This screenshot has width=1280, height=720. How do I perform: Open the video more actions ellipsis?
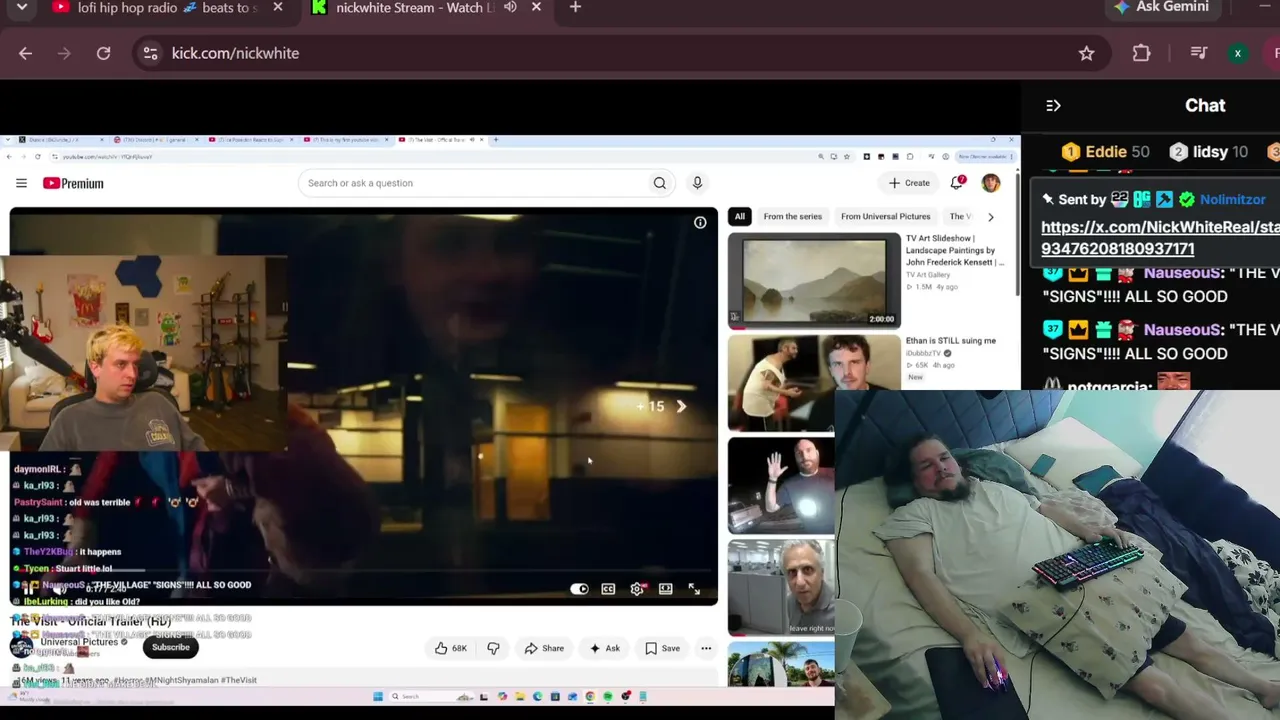click(706, 648)
